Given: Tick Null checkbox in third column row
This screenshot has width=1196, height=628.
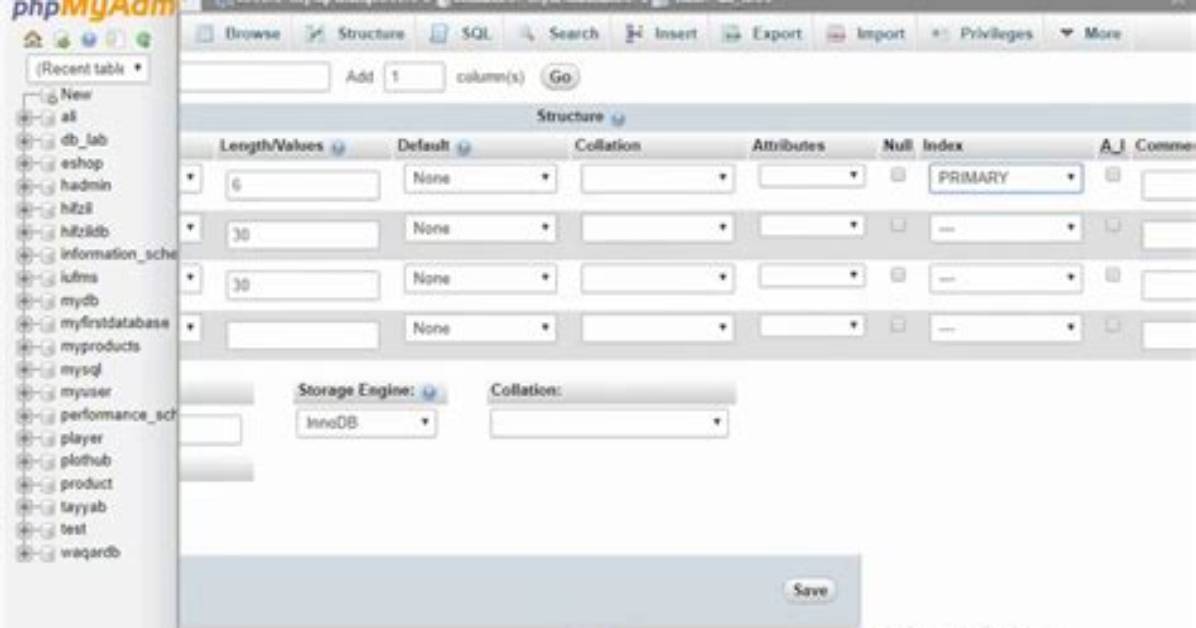Looking at the screenshot, I should click(x=898, y=275).
